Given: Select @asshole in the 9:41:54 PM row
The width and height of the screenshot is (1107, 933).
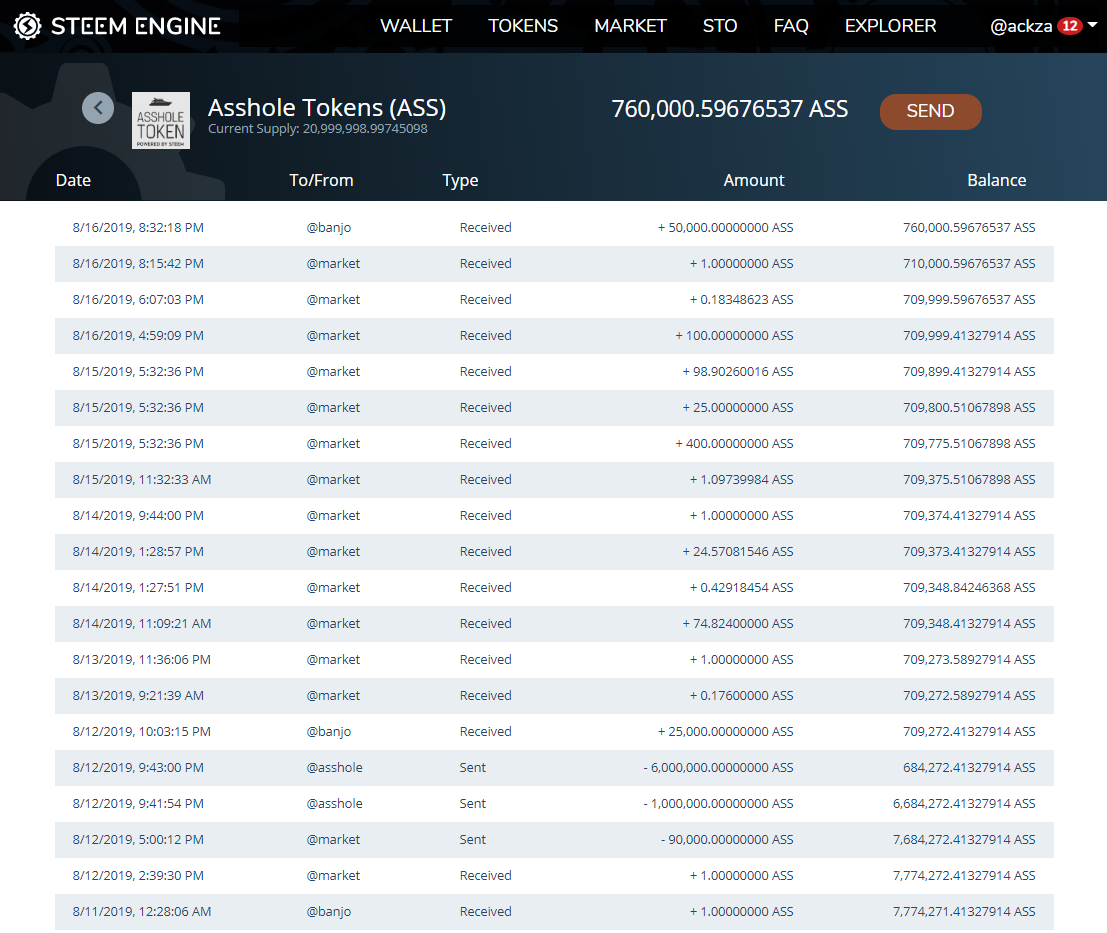Looking at the screenshot, I should [334, 803].
